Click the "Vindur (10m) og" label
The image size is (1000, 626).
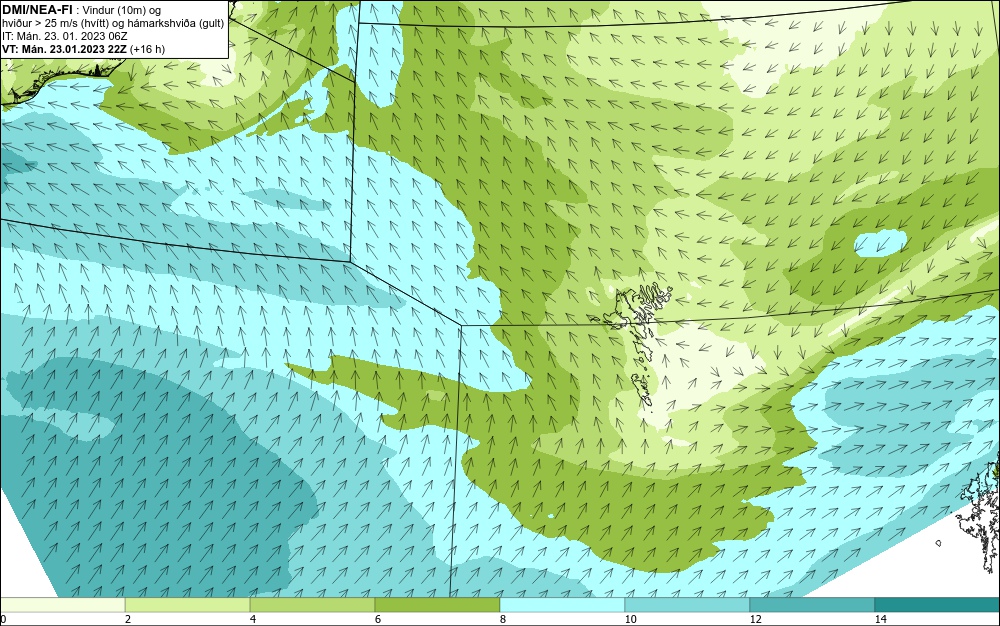tap(122, 10)
